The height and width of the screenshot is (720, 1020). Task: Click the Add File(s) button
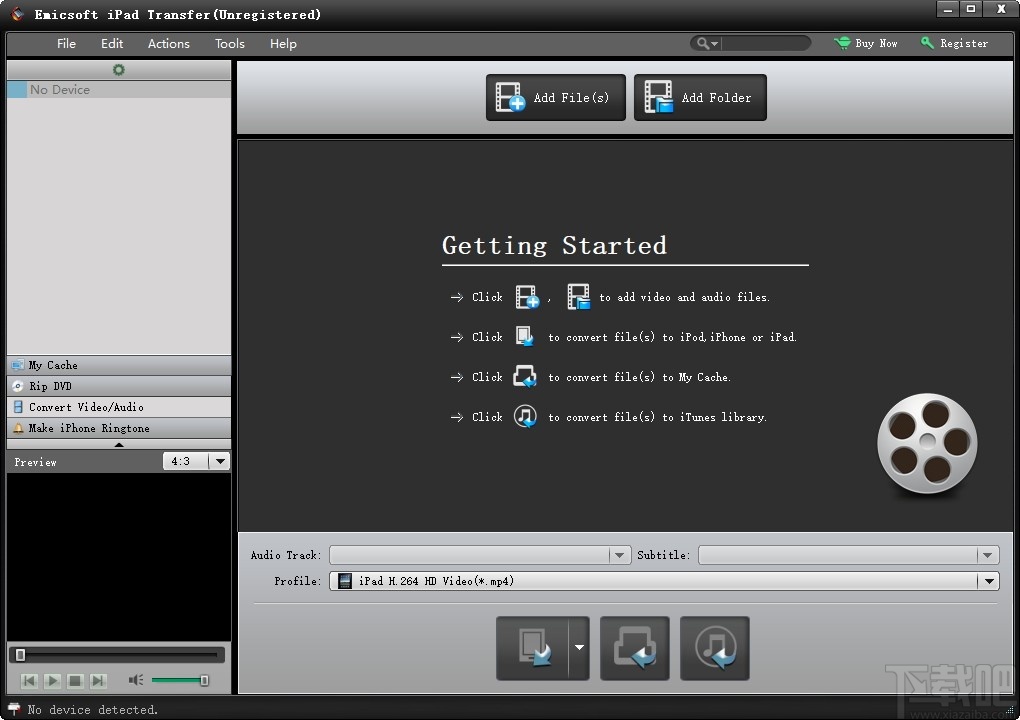(556, 98)
